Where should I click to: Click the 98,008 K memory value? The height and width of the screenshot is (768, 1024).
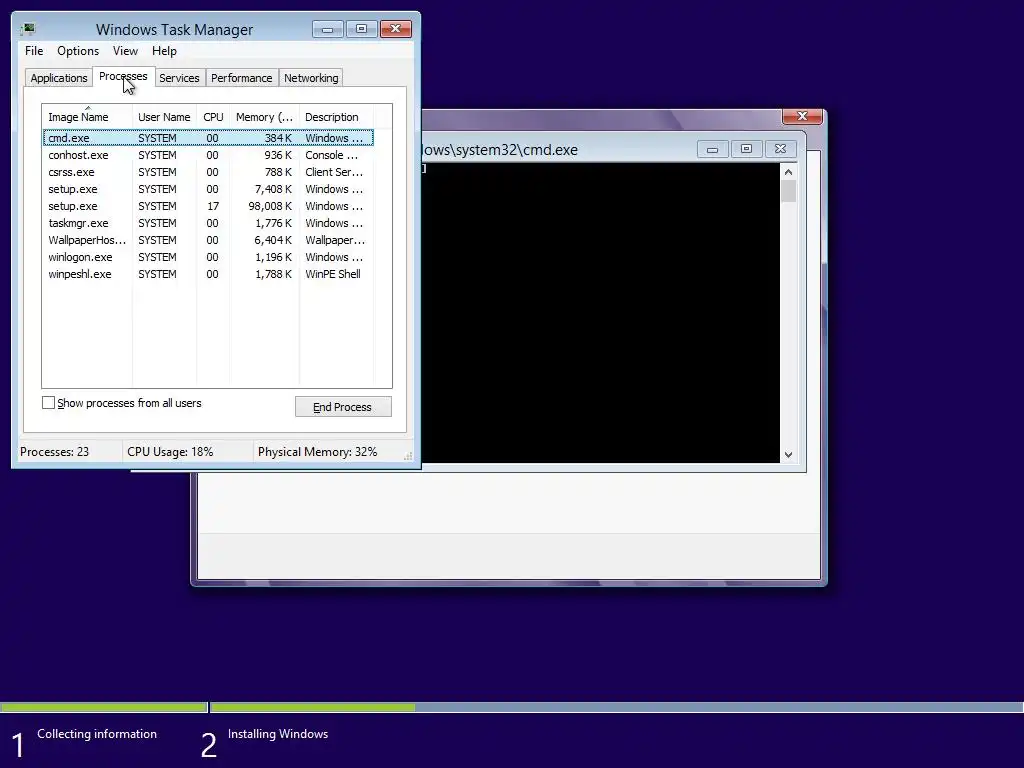(x=270, y=206)
